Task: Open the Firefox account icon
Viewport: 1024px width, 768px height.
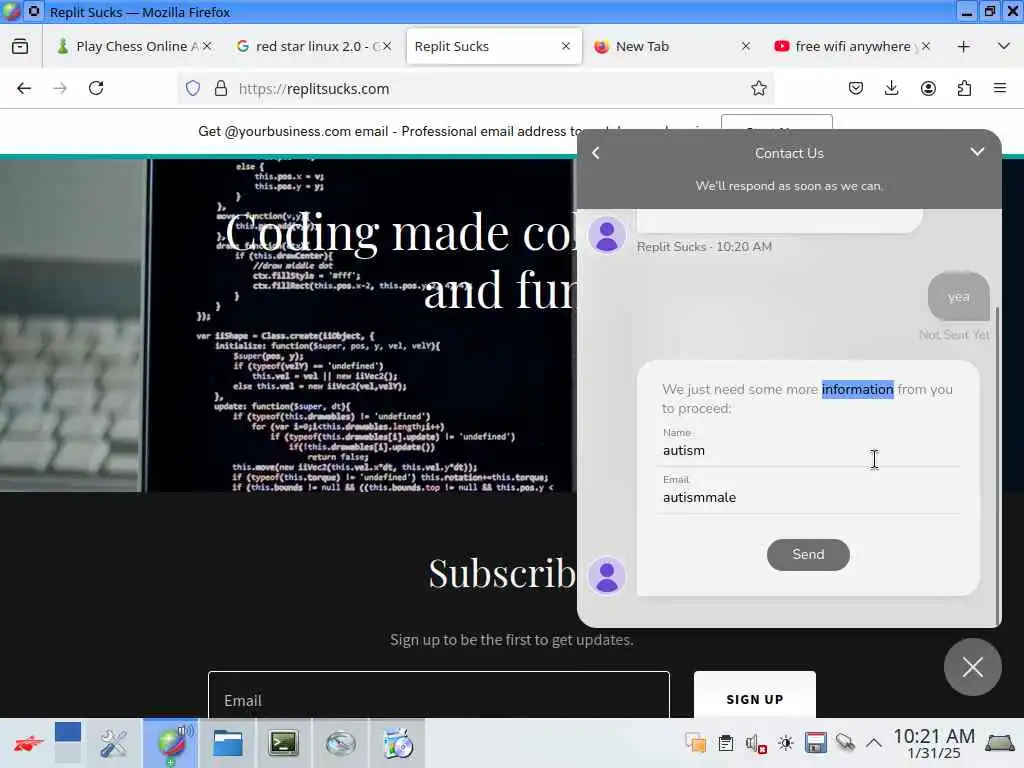Action: coord(928,88)
